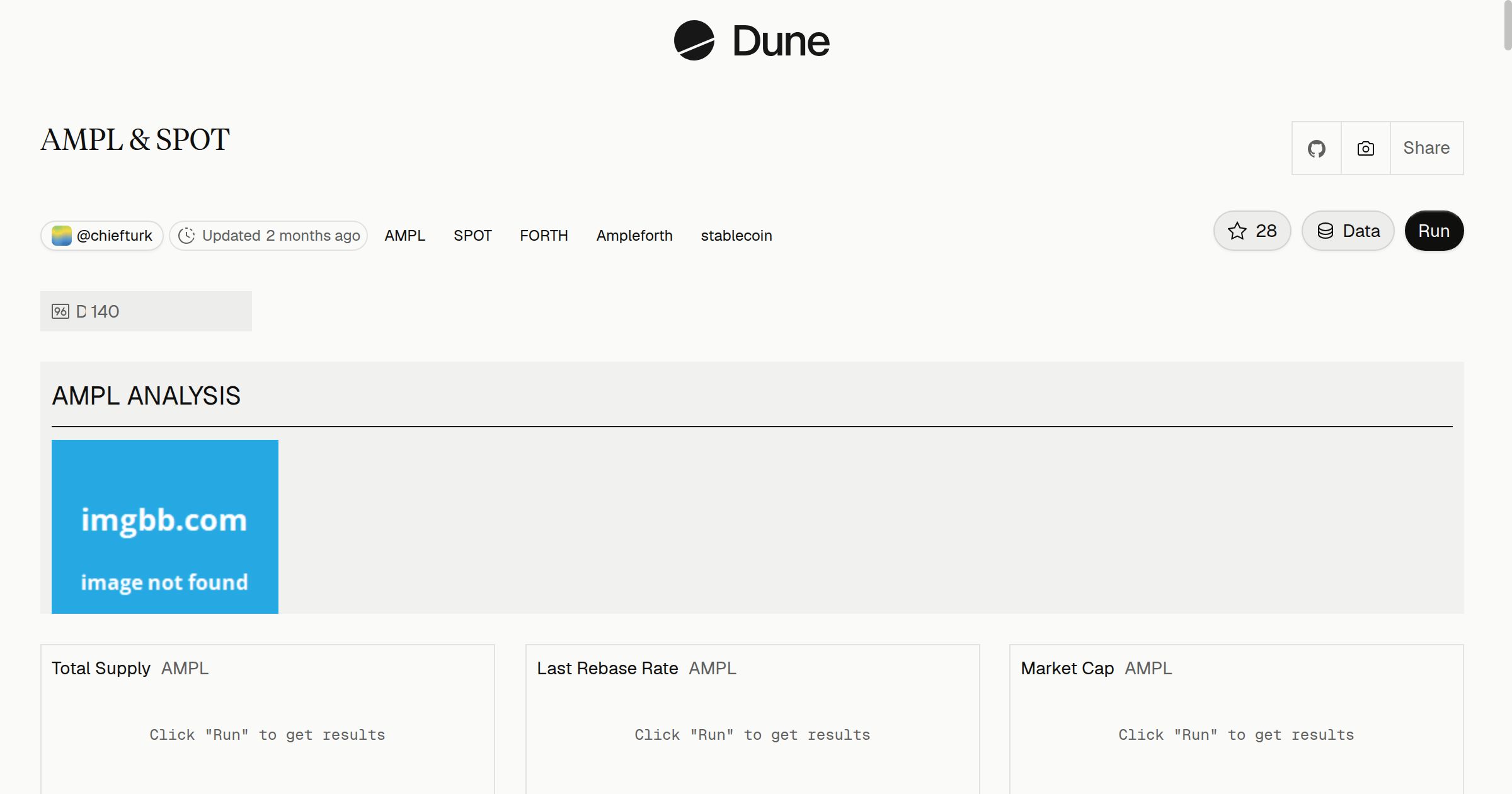Viewport: 1512px width, 794px height.
Task: Click the AMPL ANALYSIS heading
Action: tap(146, 396)
